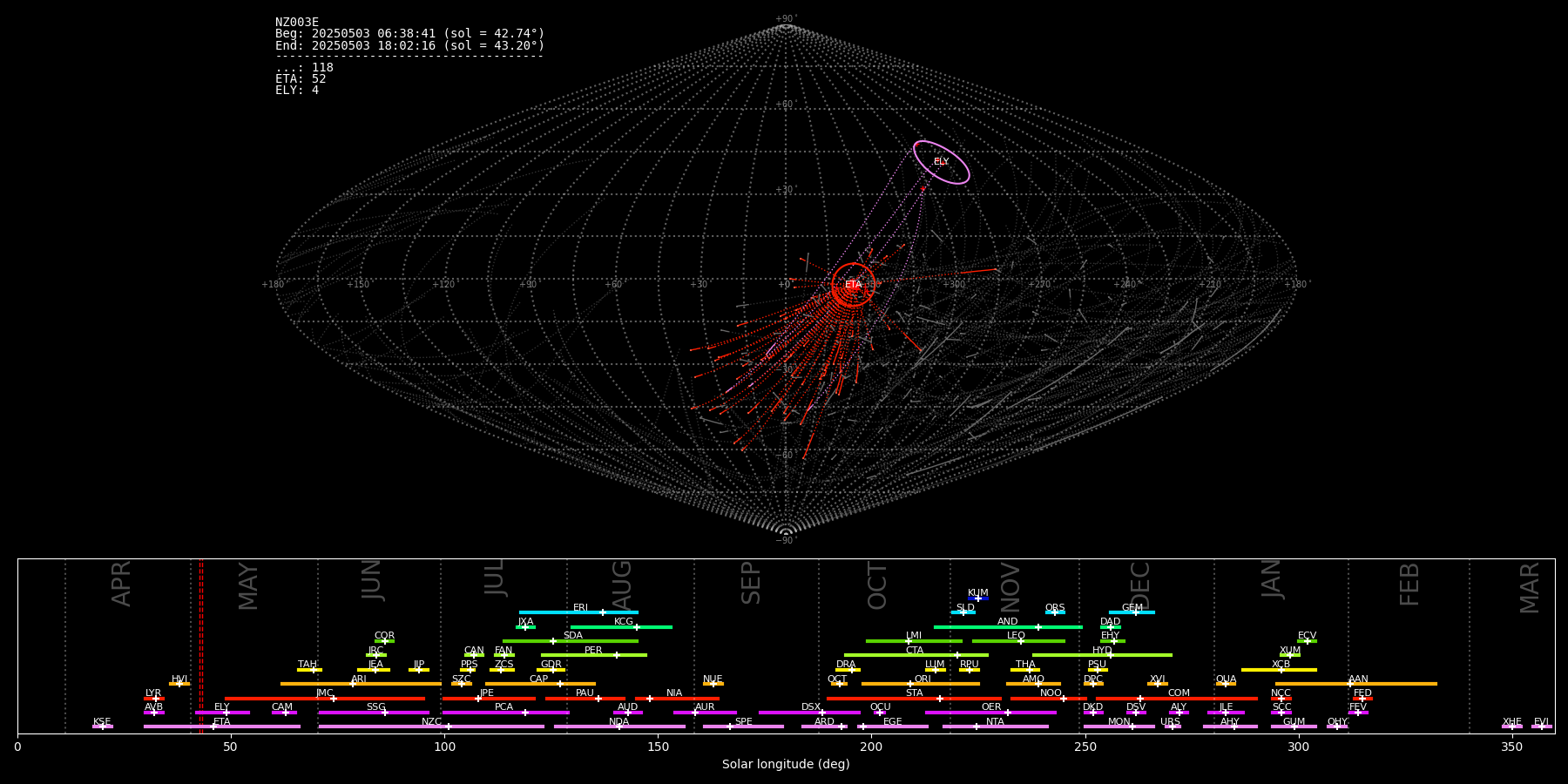
Task: Select the MON shower label on the timeline
Action: (1119, 722)
